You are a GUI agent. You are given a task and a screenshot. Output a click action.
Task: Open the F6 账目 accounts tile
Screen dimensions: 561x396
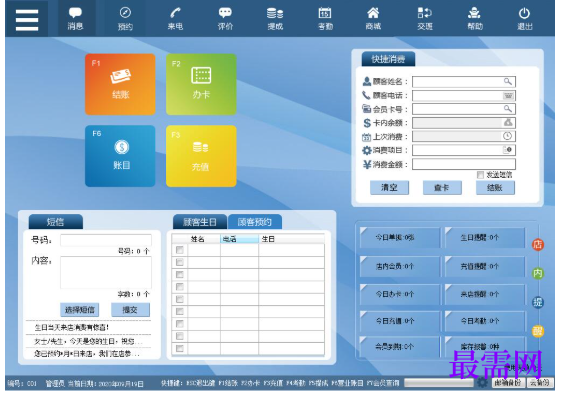120,156
